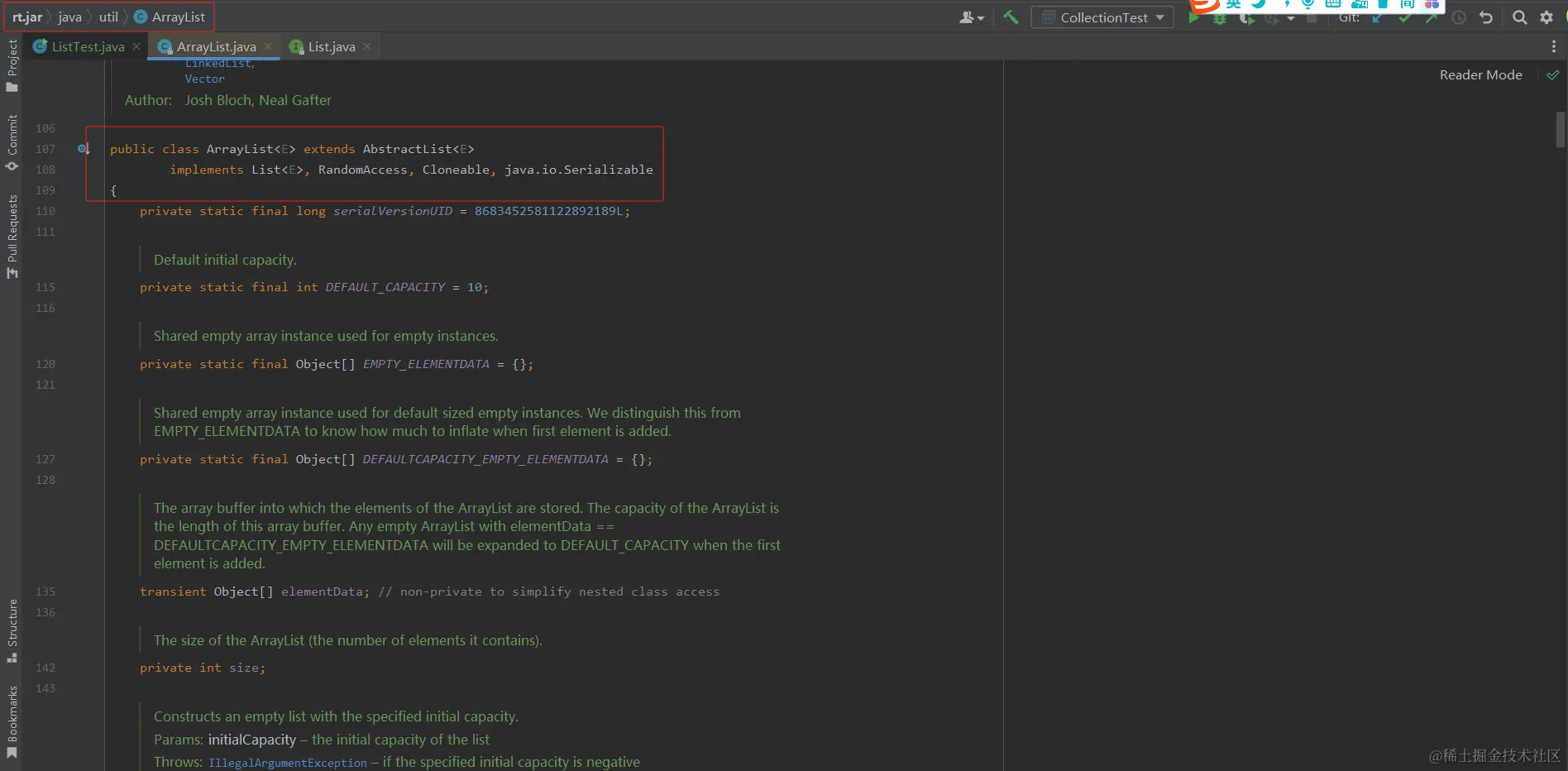Click the serialVersionUID field name

393,212
